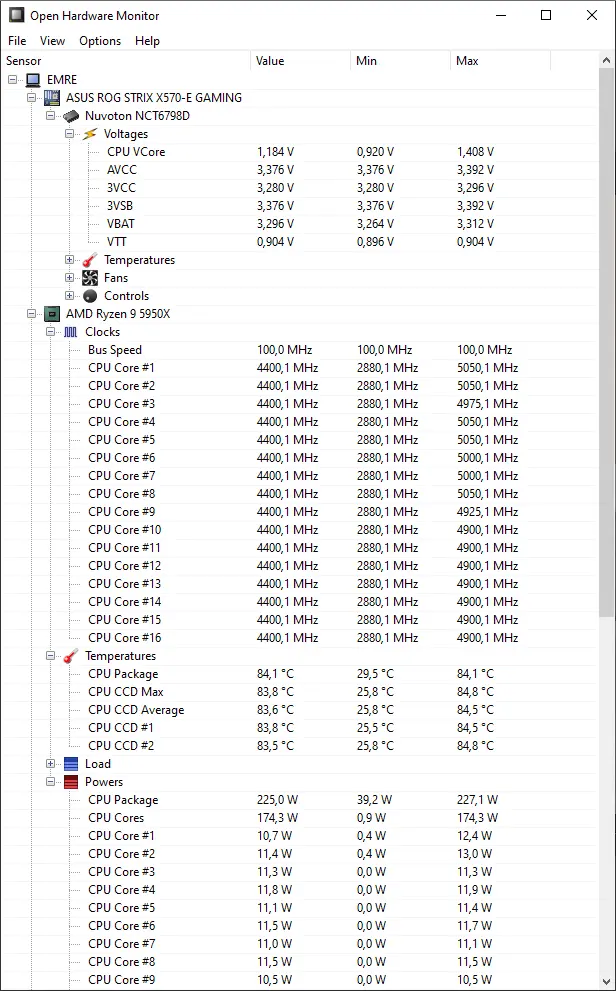
Task: Select the CPU CCD #1 row
Action: point(300,727)
